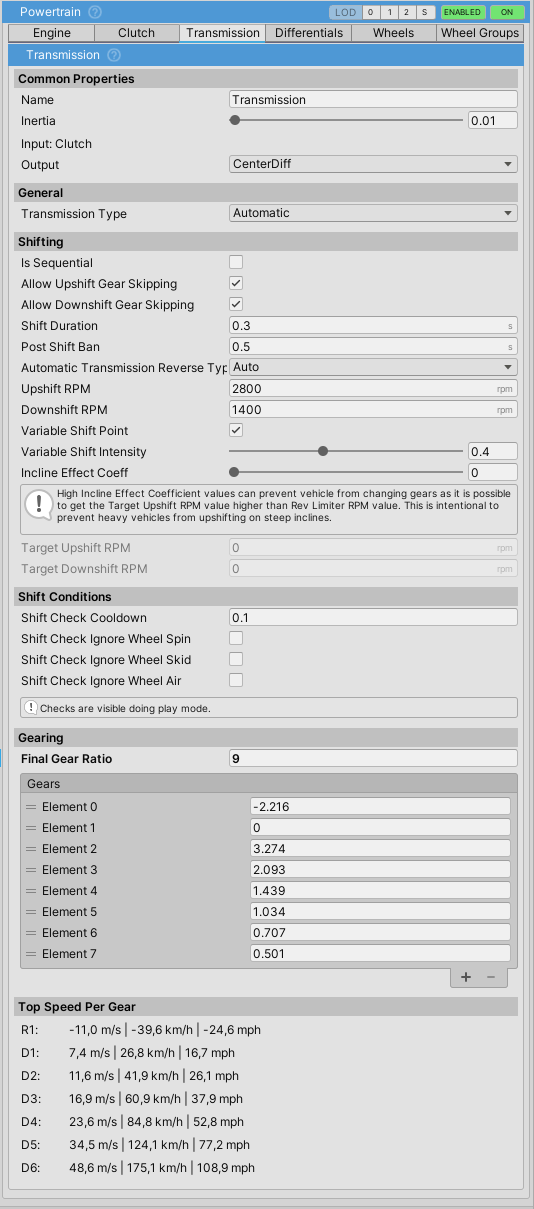The image size is (534, 1209).
Task: Click the drag handle of Element 4
Action: 31,891
